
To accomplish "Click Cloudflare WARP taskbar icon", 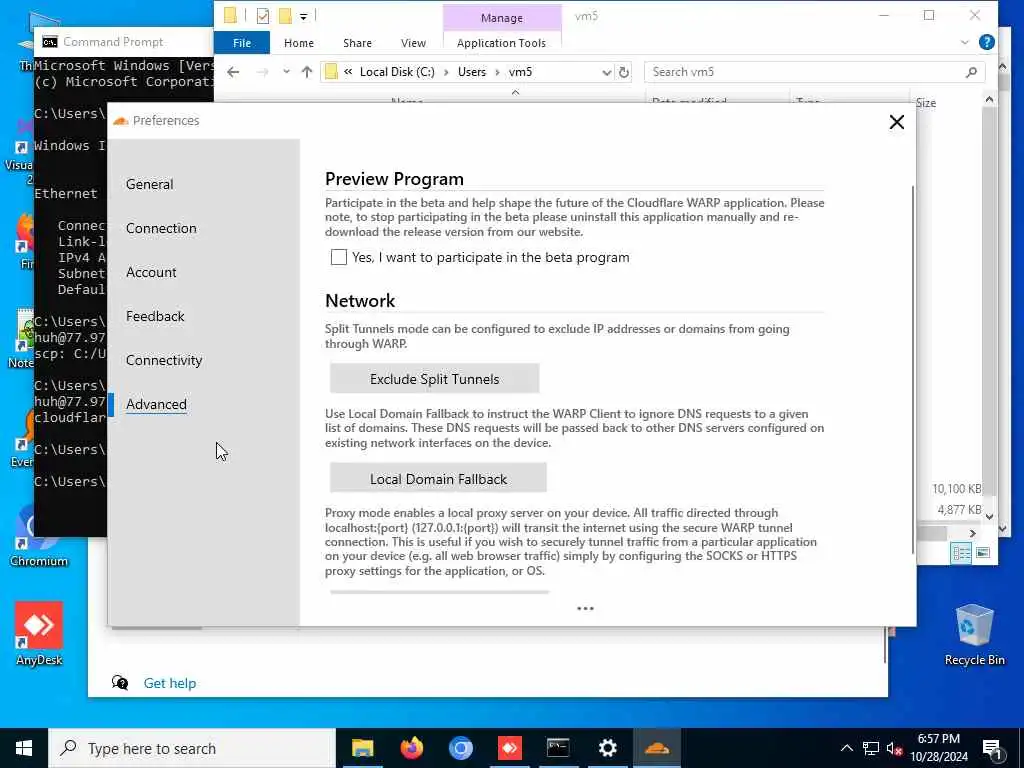I will pos(656,748).
